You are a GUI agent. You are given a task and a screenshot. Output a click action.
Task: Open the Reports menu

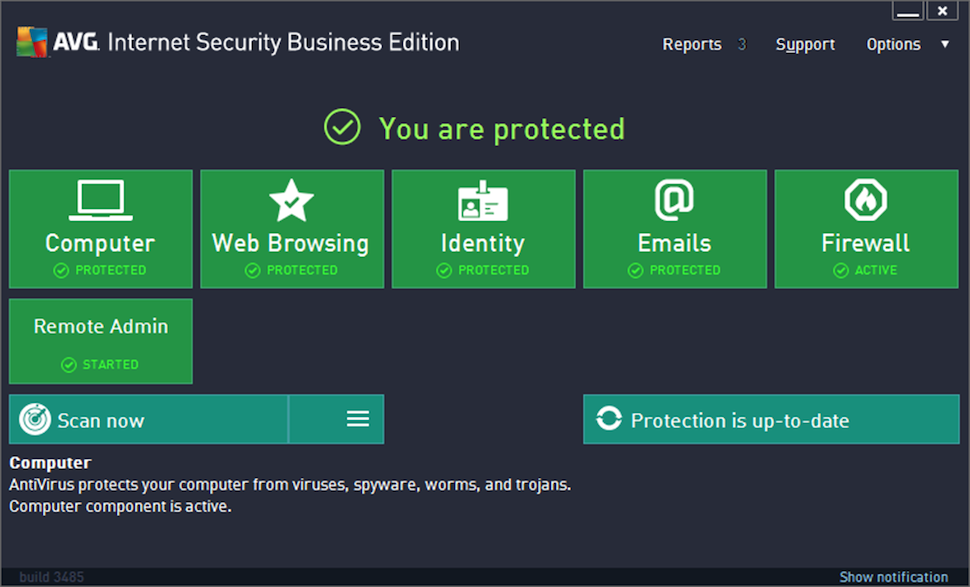pyautogui.click(x=692, y=44)
